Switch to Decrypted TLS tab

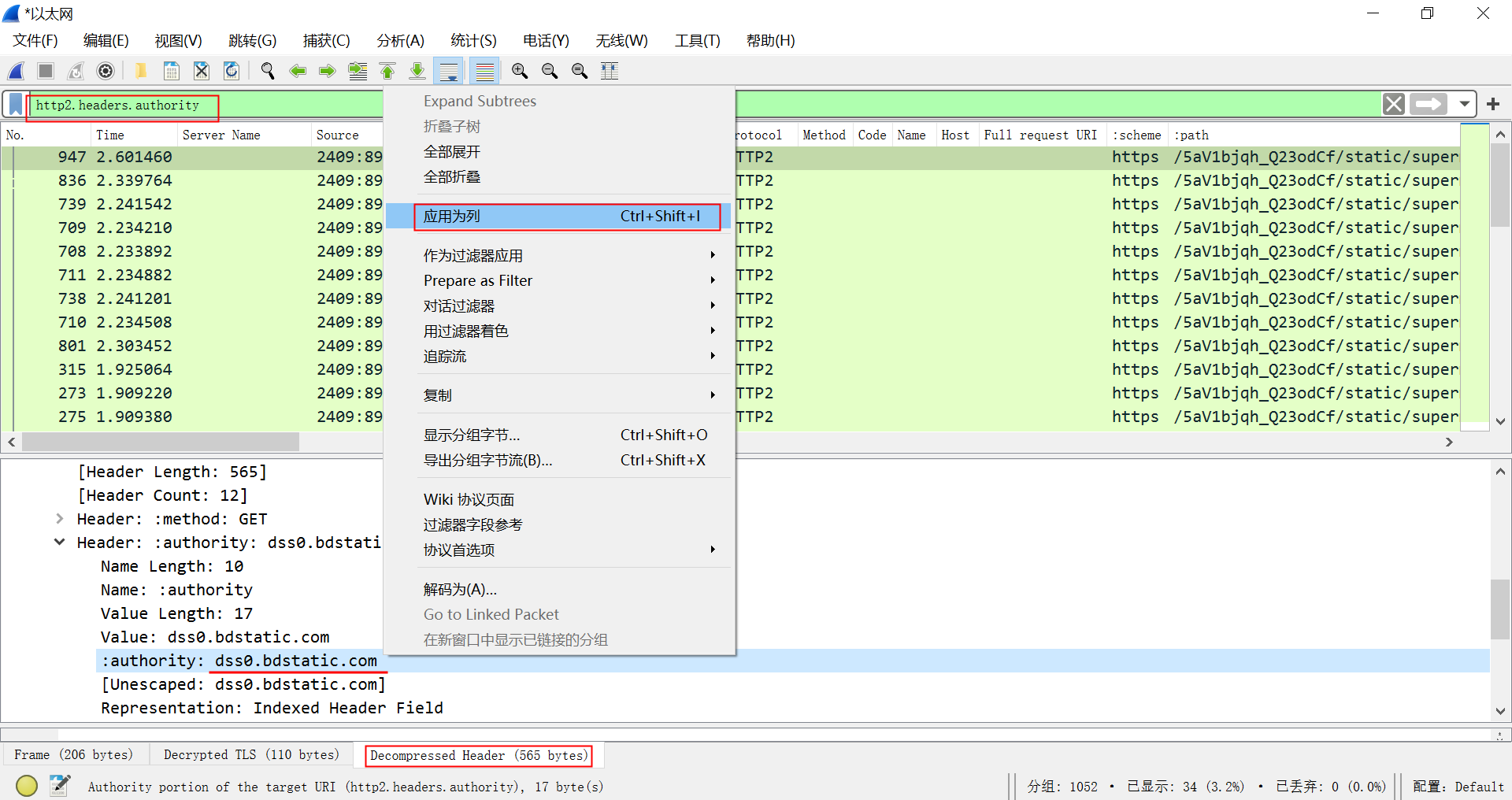pos(251,754)
